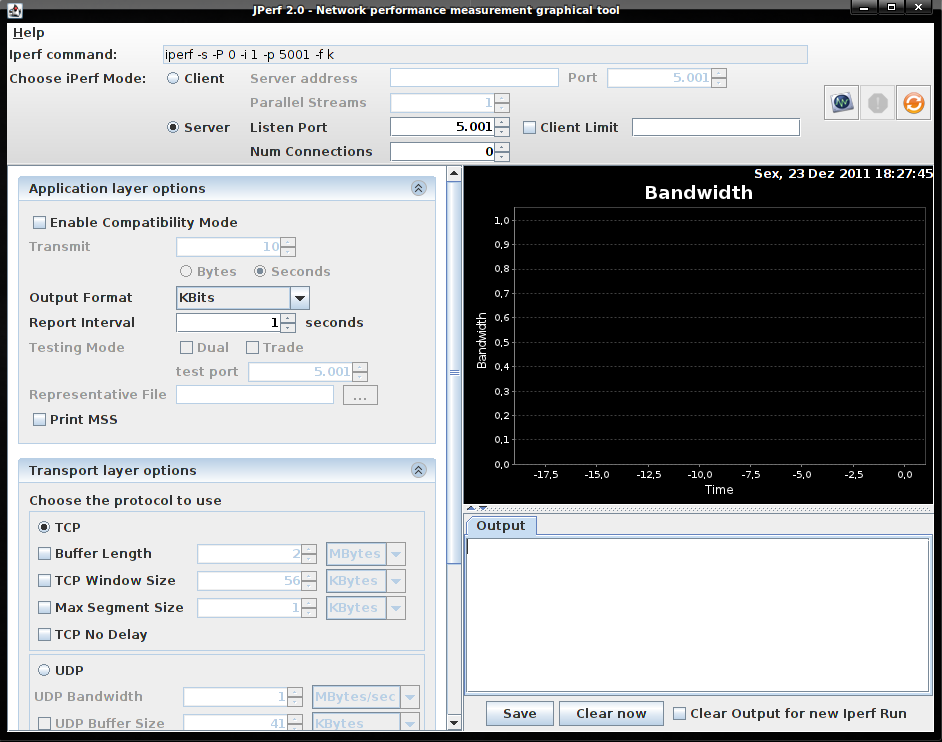The image size is (942, 742).
Task: Open the TCP Window Size units dropdown
Action: (x=396, y=581)
